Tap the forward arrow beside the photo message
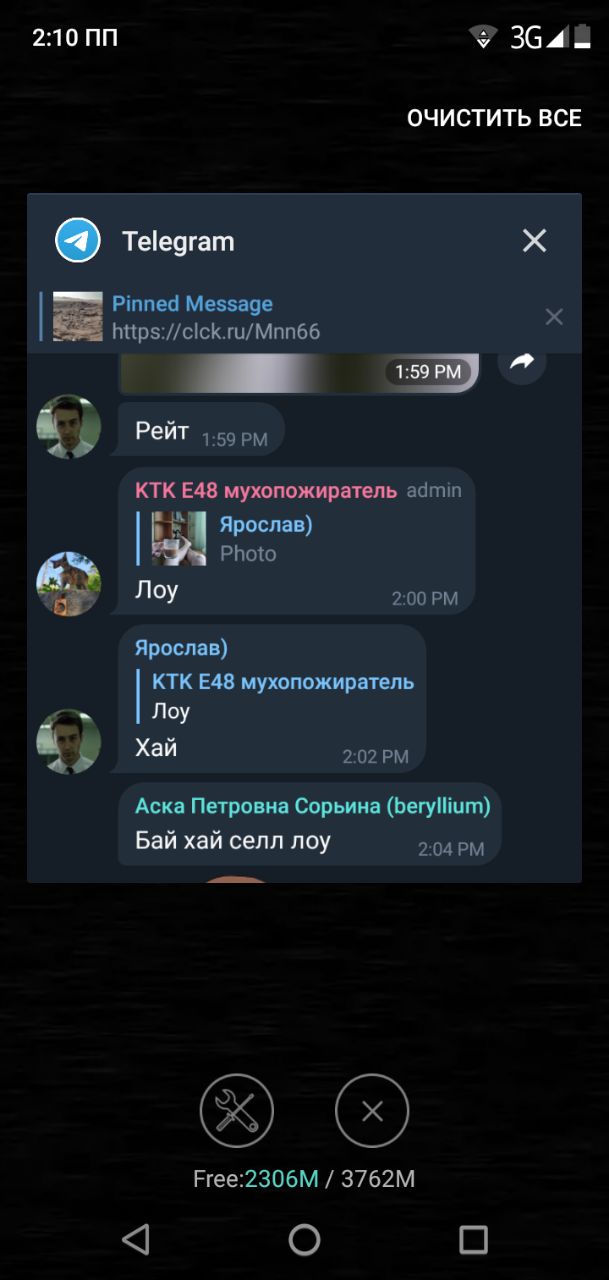This screenshot has width=609, height=1280. (x=522, y=362)
